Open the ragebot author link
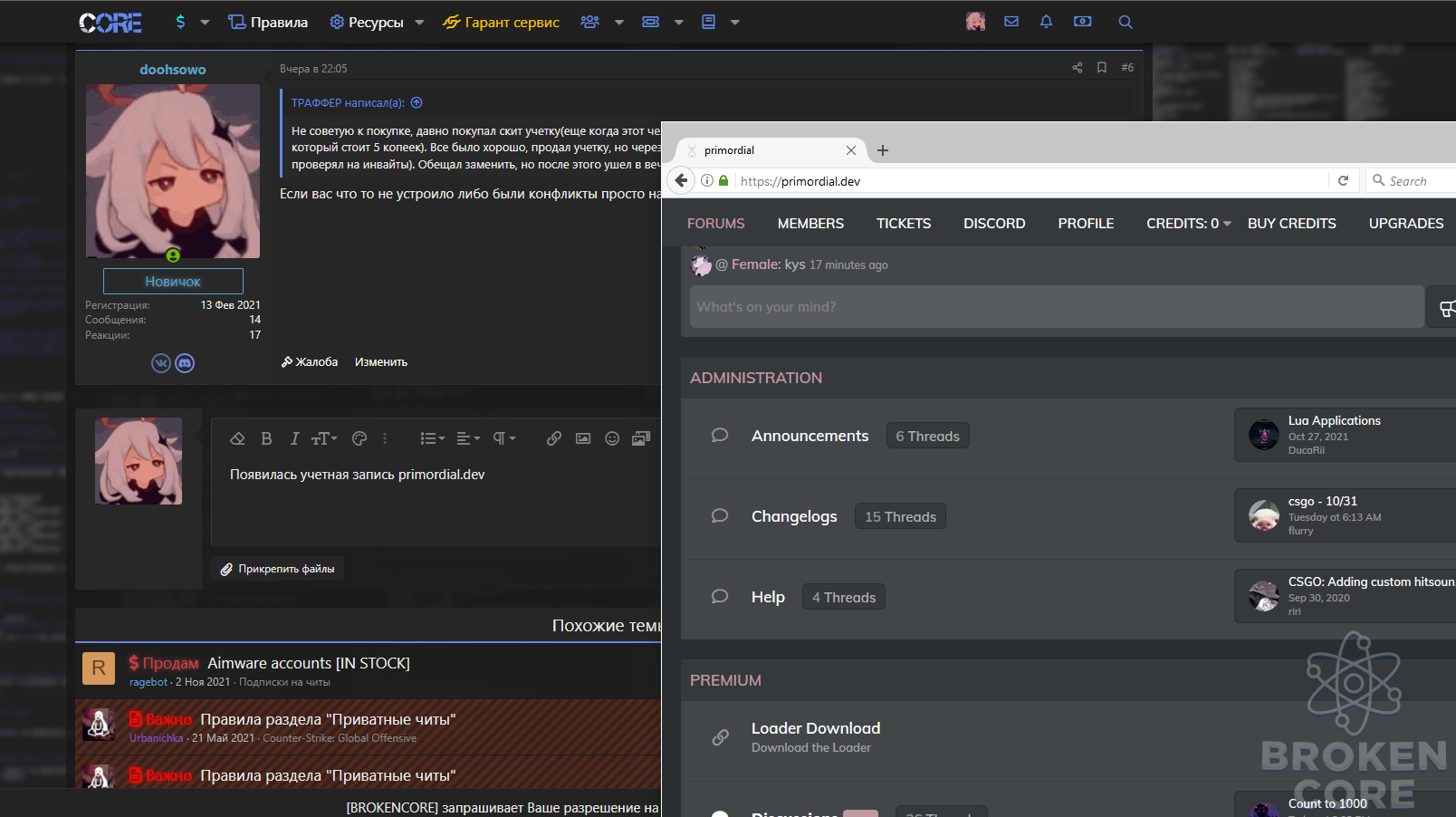Screen dimensions: 1456x817 148,682
